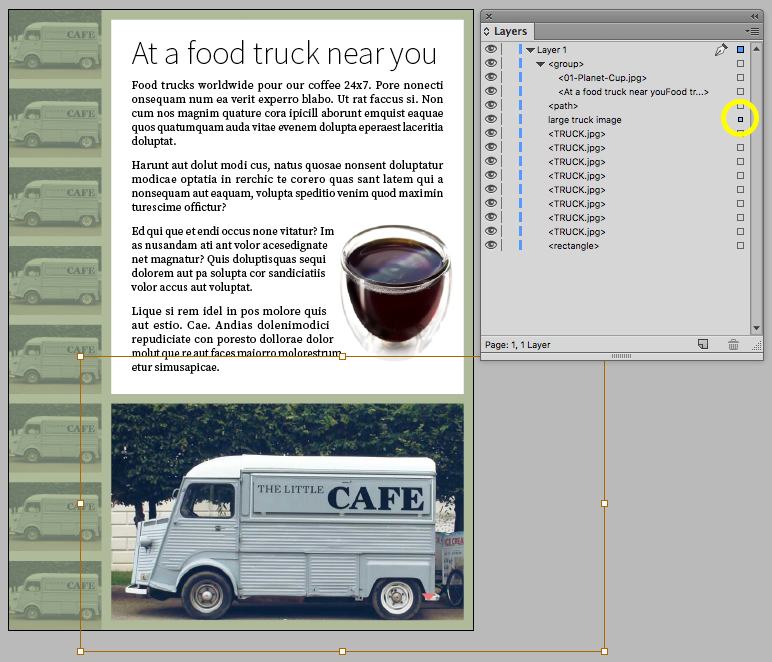Select the 'large truck image' row
Screen dimensions: 772x662
[615, 120]
